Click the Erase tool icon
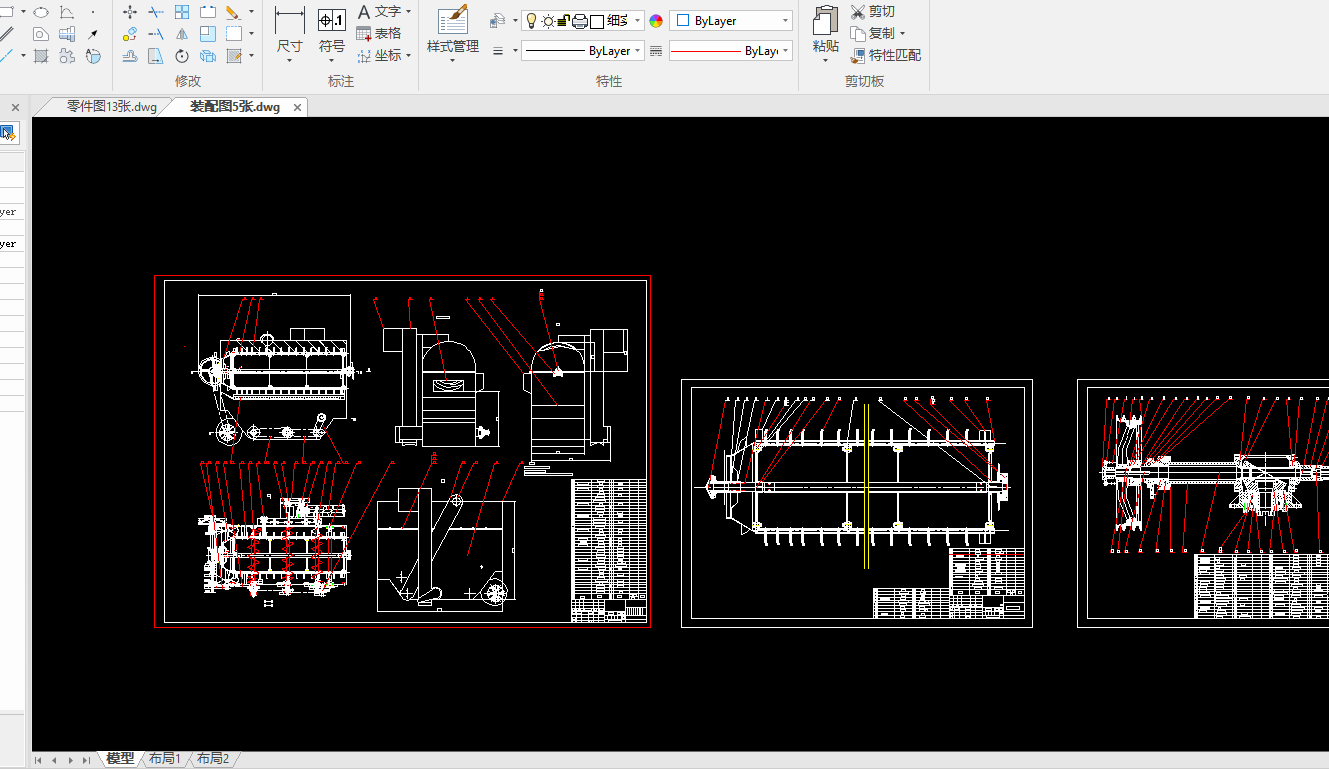 [232, 12]
